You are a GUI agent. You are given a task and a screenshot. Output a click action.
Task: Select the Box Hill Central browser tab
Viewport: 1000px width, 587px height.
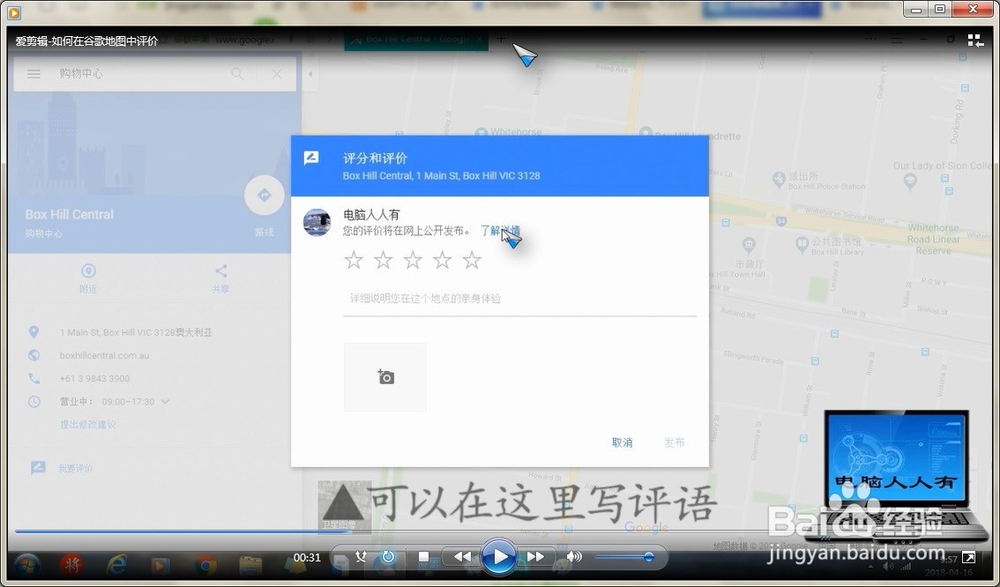(416, 39)
